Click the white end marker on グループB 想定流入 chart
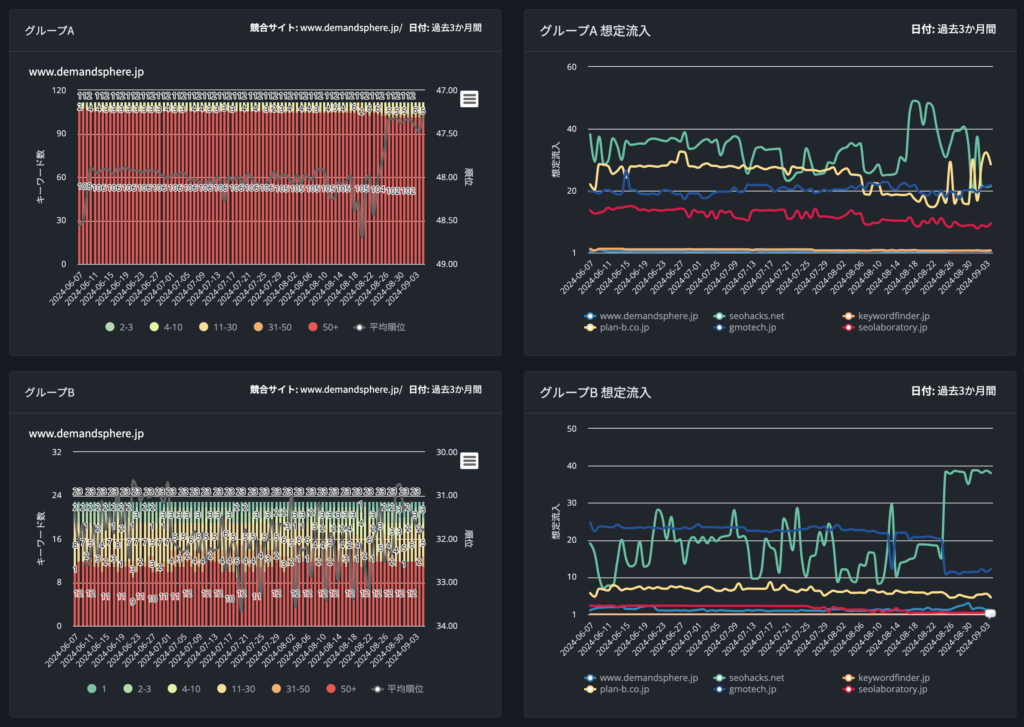 click(989, 611)
